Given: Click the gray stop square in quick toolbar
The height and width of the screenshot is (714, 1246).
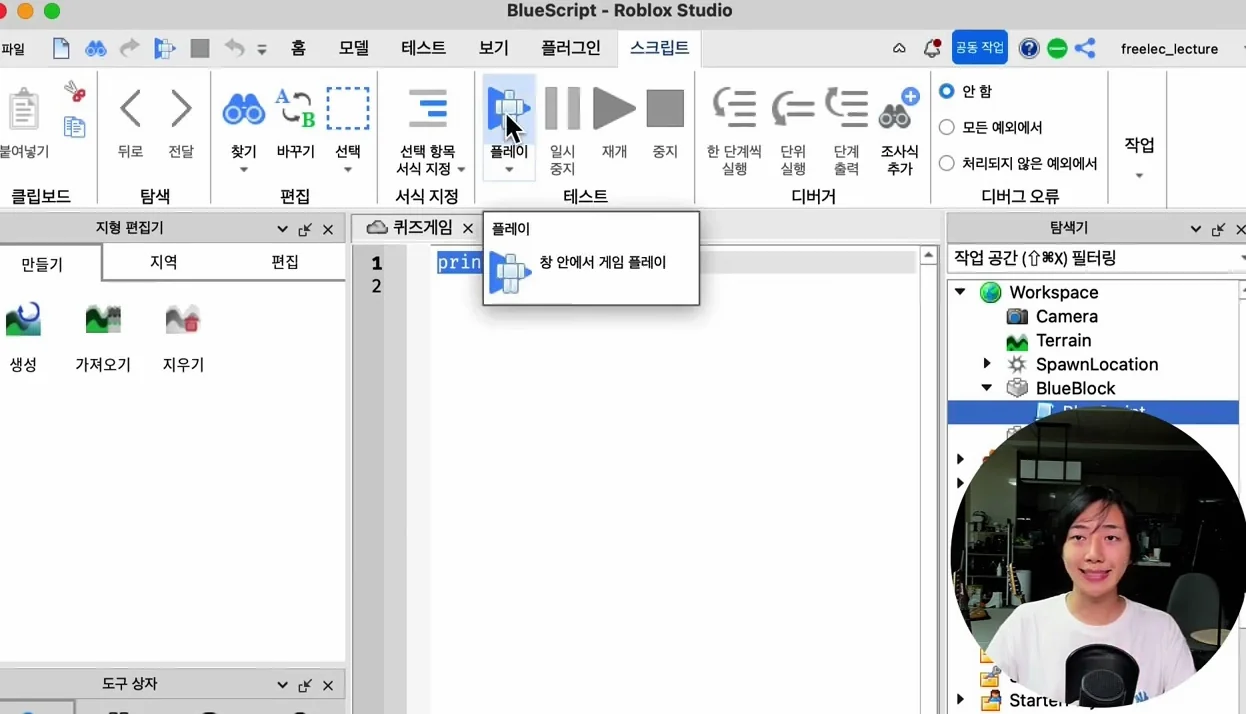Looking at the screenshot, I should (200, 48).
